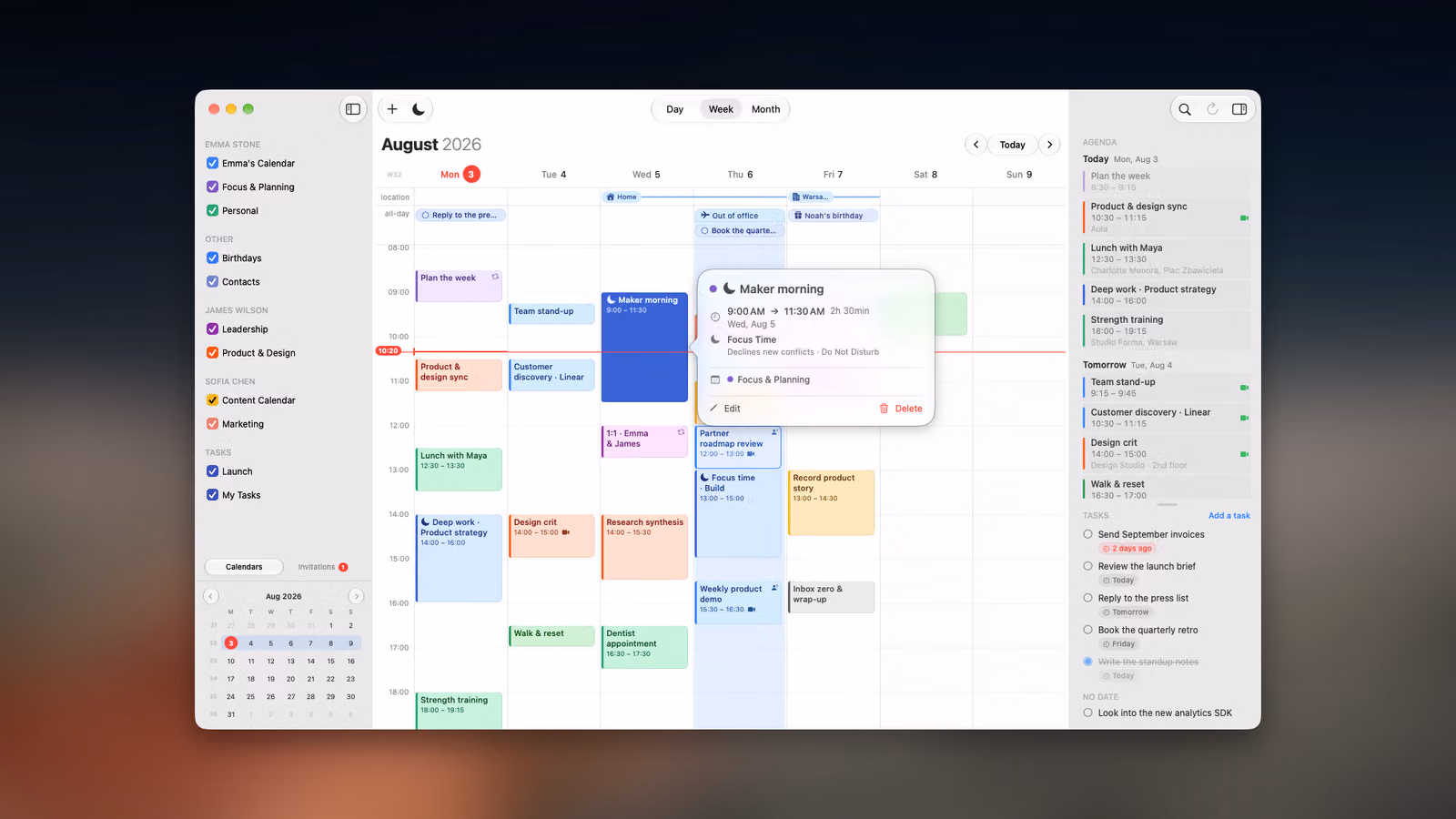
Task: Switch to Day view
Action: (674, 109)
